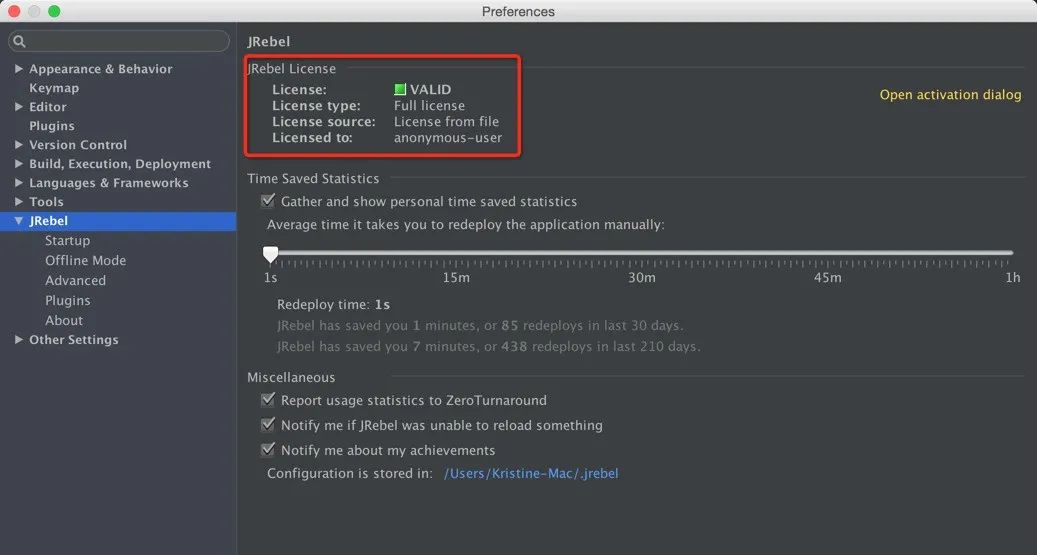Open JRebel Offline Mode settings
The image size is (1037, 555).
pyautogui.click(x=85, y=261)
